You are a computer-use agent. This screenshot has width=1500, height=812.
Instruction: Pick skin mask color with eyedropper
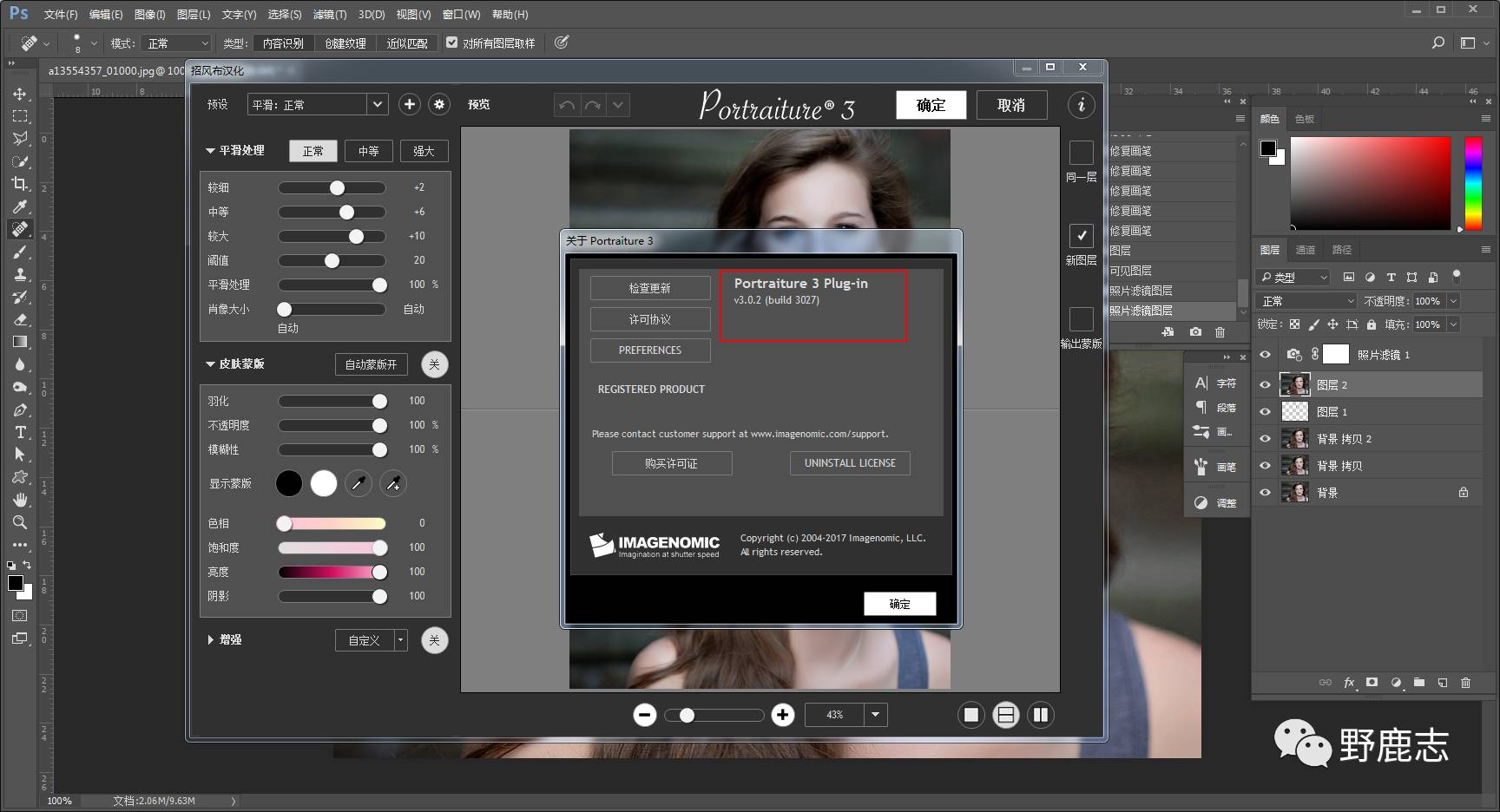click(x=358, y=484)
